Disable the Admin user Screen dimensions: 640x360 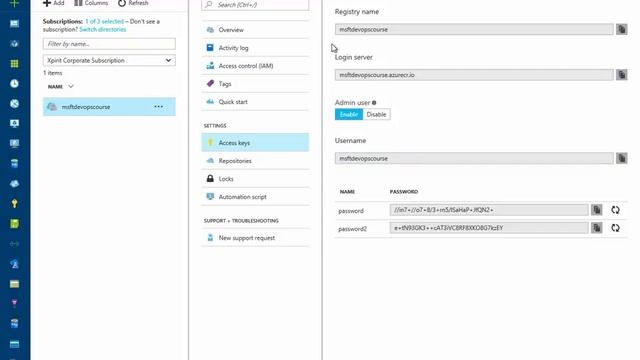[x=376, y=114]
